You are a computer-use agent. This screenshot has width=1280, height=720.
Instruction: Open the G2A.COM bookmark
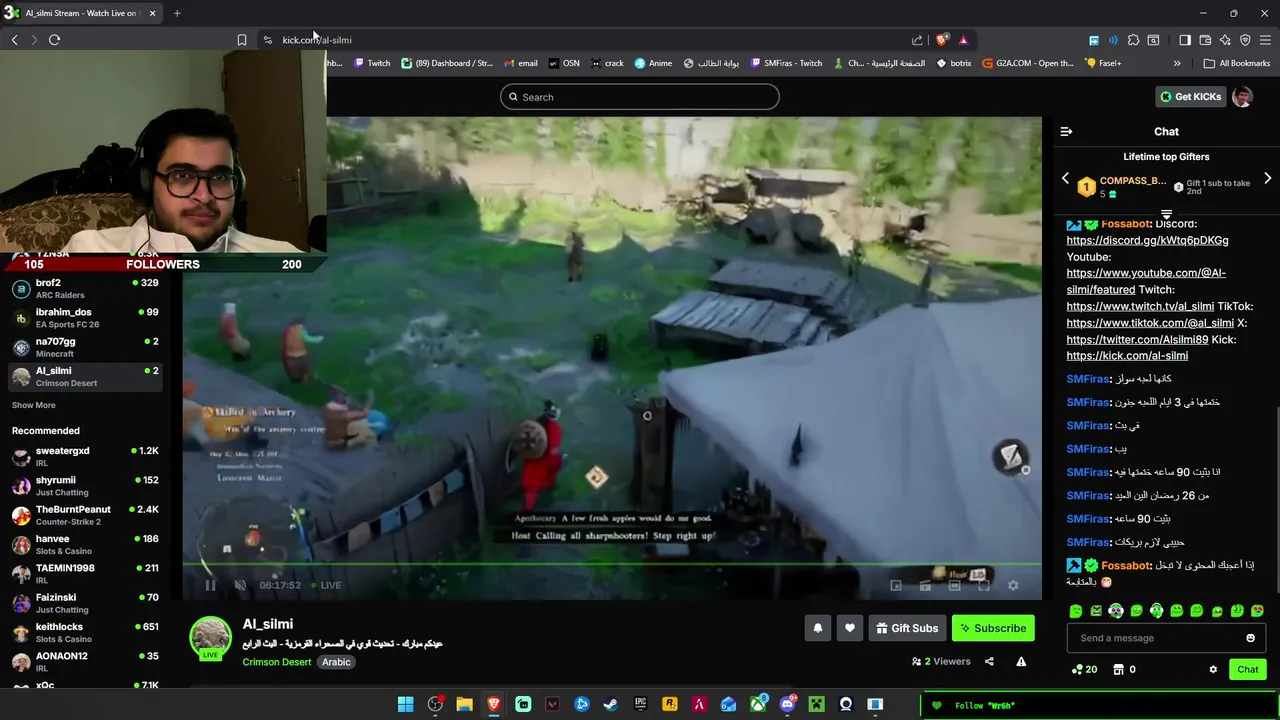pos(1028,63)
